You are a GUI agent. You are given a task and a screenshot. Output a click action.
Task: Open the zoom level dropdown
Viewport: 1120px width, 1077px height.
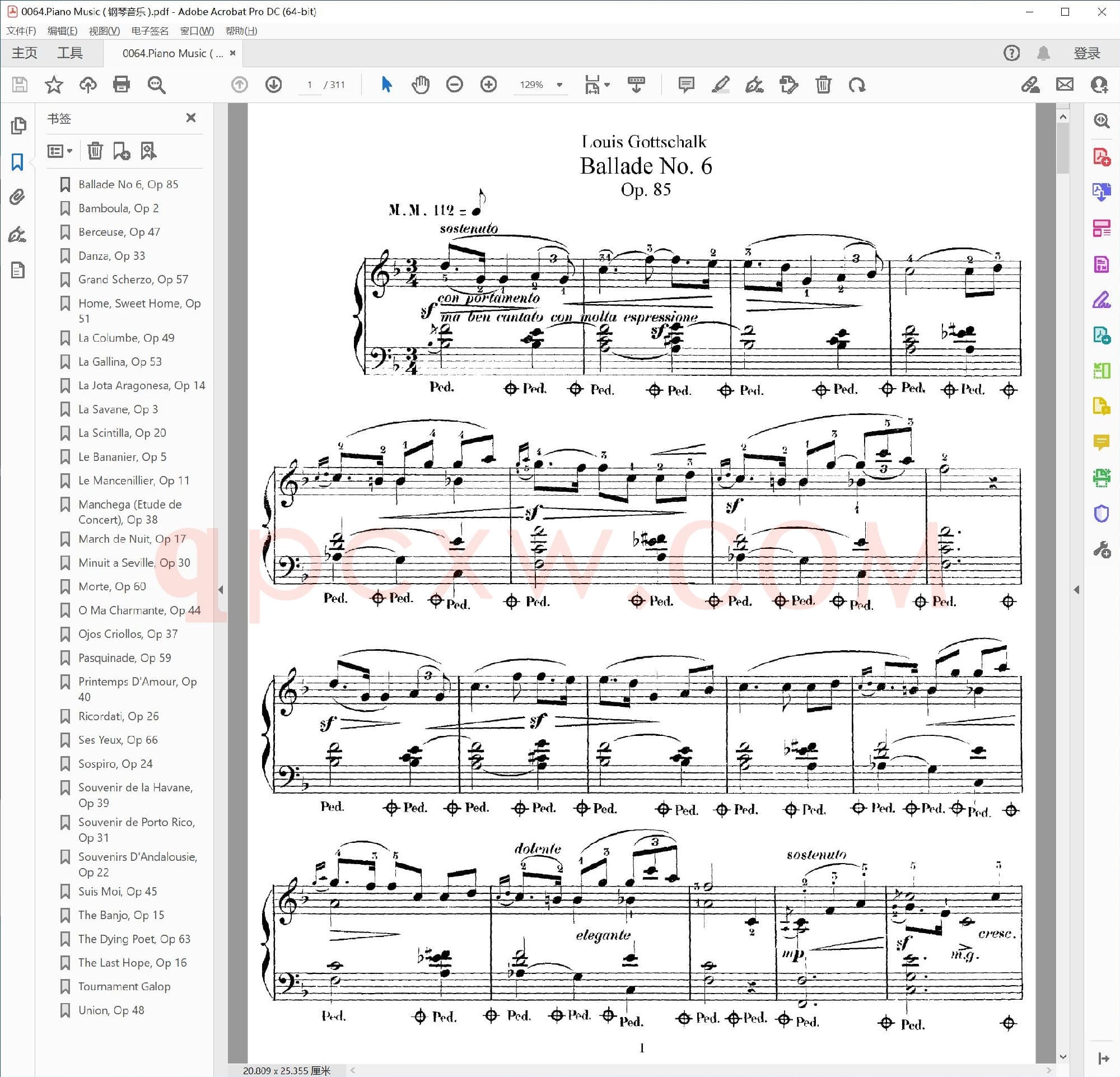tap(559, 85)
